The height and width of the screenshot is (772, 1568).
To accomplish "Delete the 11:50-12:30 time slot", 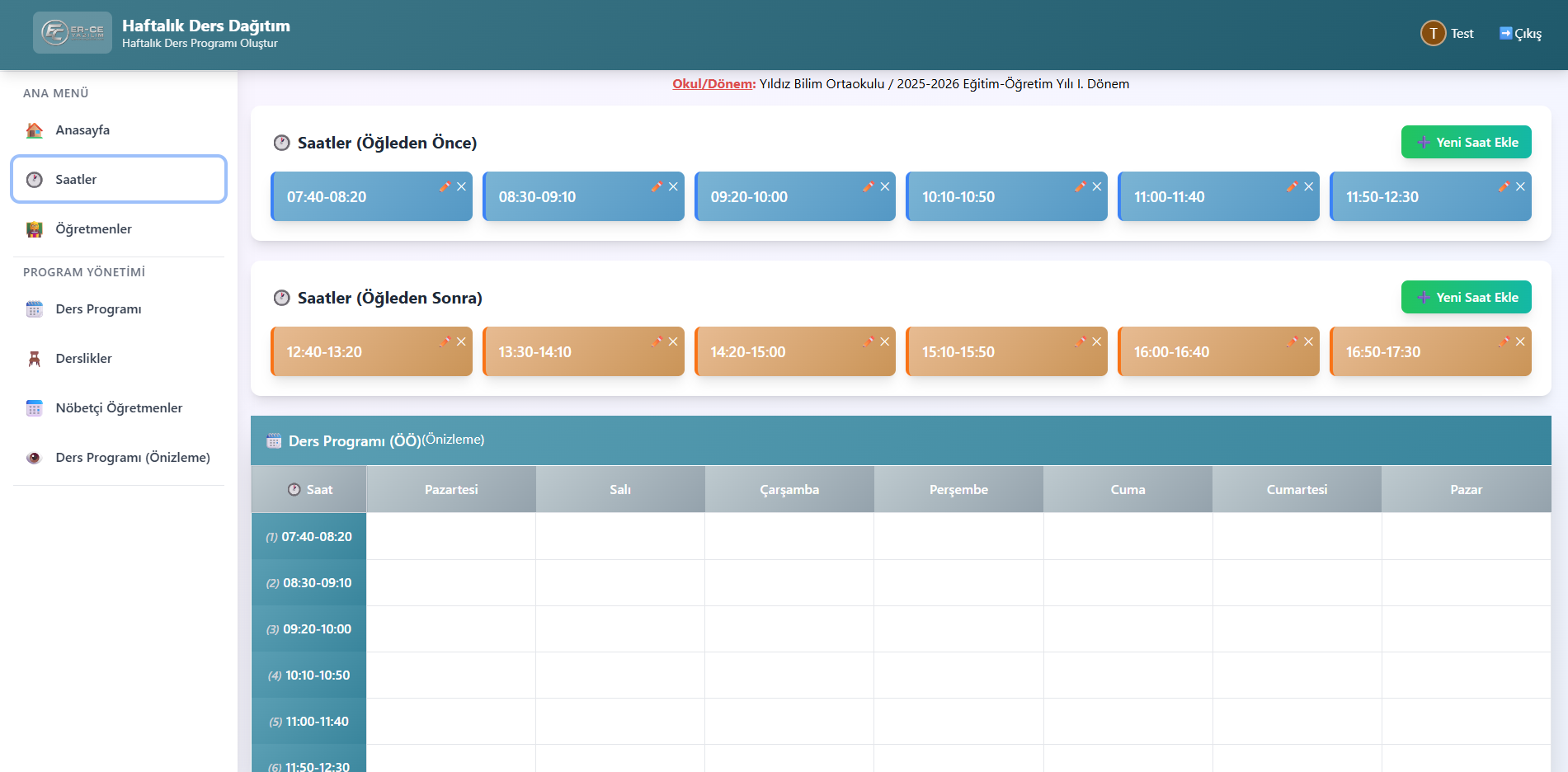I will (x=1520, y=186).
